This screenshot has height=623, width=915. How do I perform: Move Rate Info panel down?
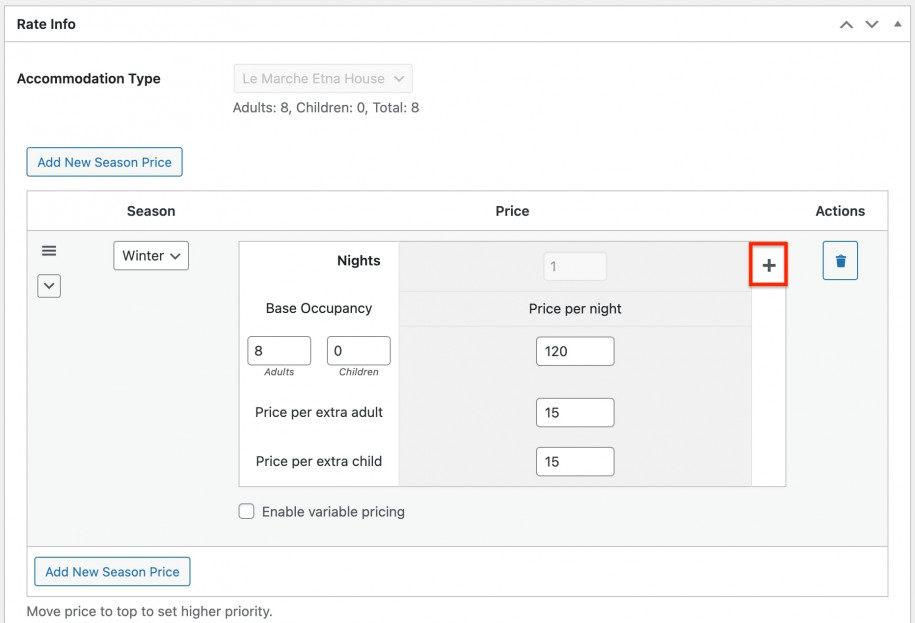point(872,24)
